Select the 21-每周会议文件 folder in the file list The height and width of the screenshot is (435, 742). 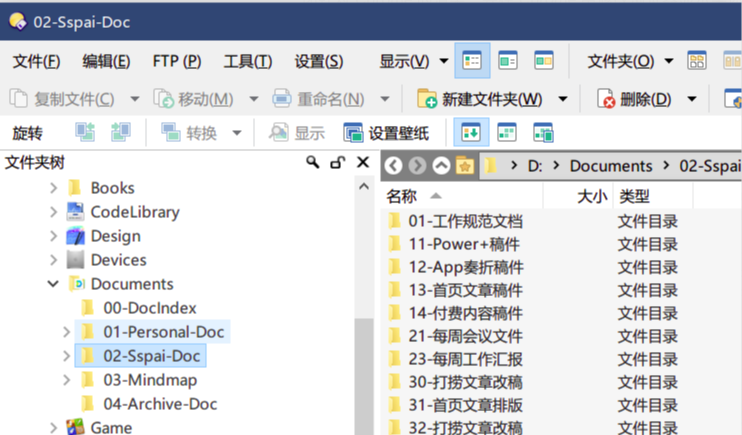point(465,336)
